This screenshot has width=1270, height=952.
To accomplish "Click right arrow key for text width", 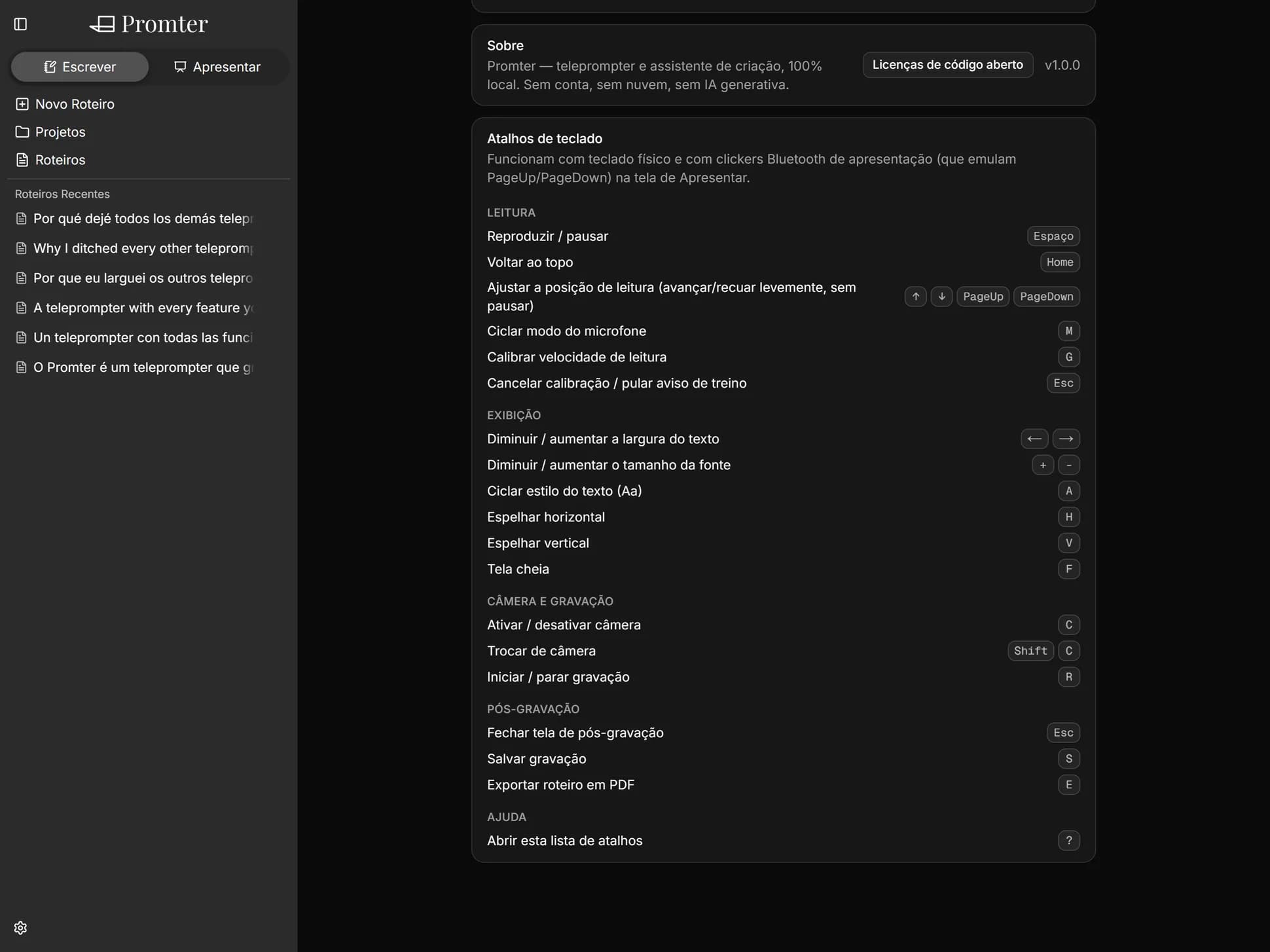I will tap(1066, 439).
